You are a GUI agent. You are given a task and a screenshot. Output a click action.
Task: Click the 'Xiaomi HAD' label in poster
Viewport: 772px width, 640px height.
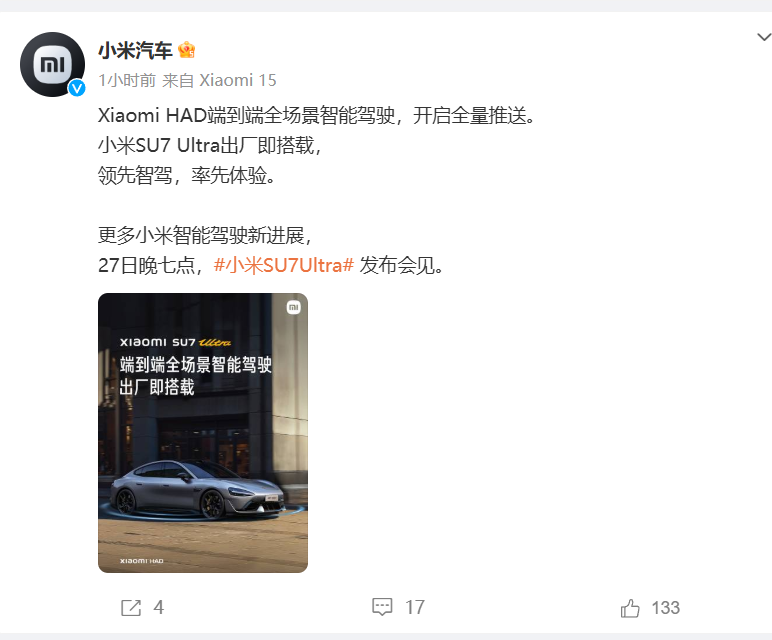pyautogui.click(x=142, y=561)
